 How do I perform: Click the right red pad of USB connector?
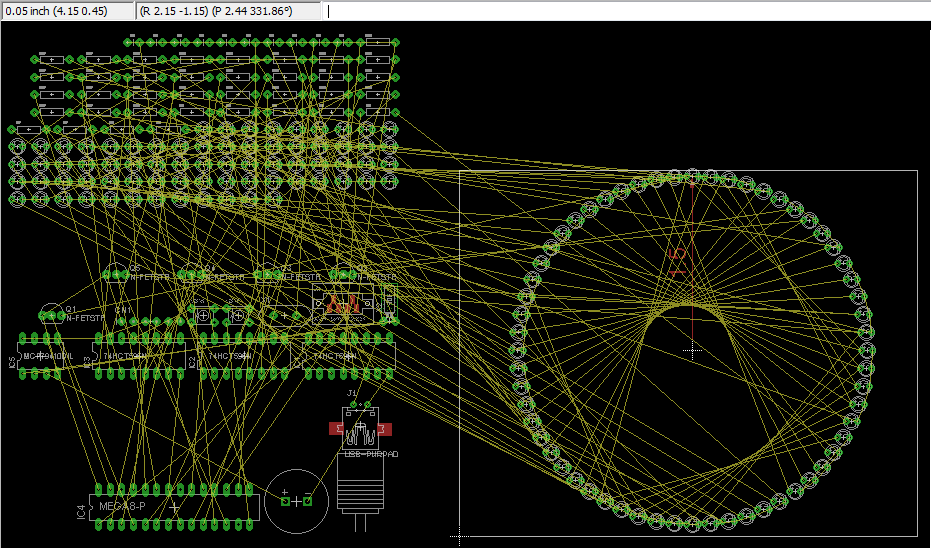click(386, 429)
